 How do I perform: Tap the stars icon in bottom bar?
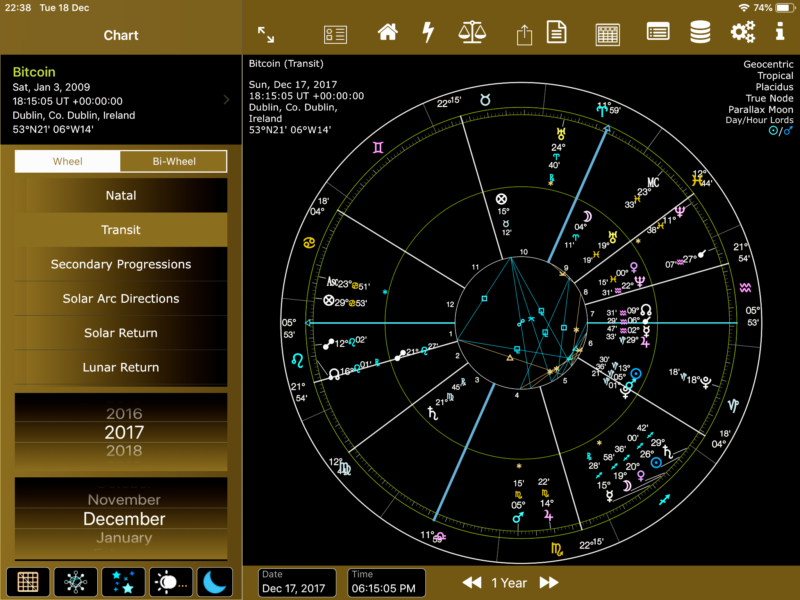tap(121, 581)
